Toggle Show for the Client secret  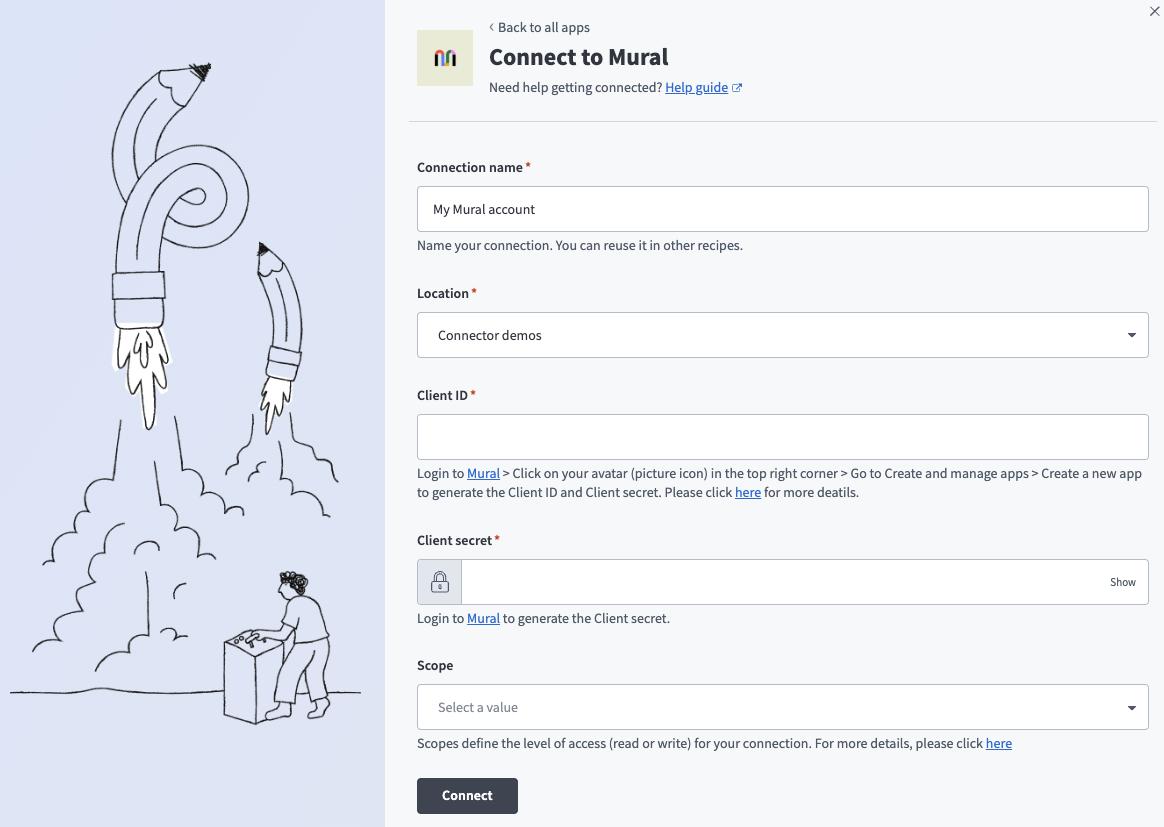click(x=1122, y=582)
